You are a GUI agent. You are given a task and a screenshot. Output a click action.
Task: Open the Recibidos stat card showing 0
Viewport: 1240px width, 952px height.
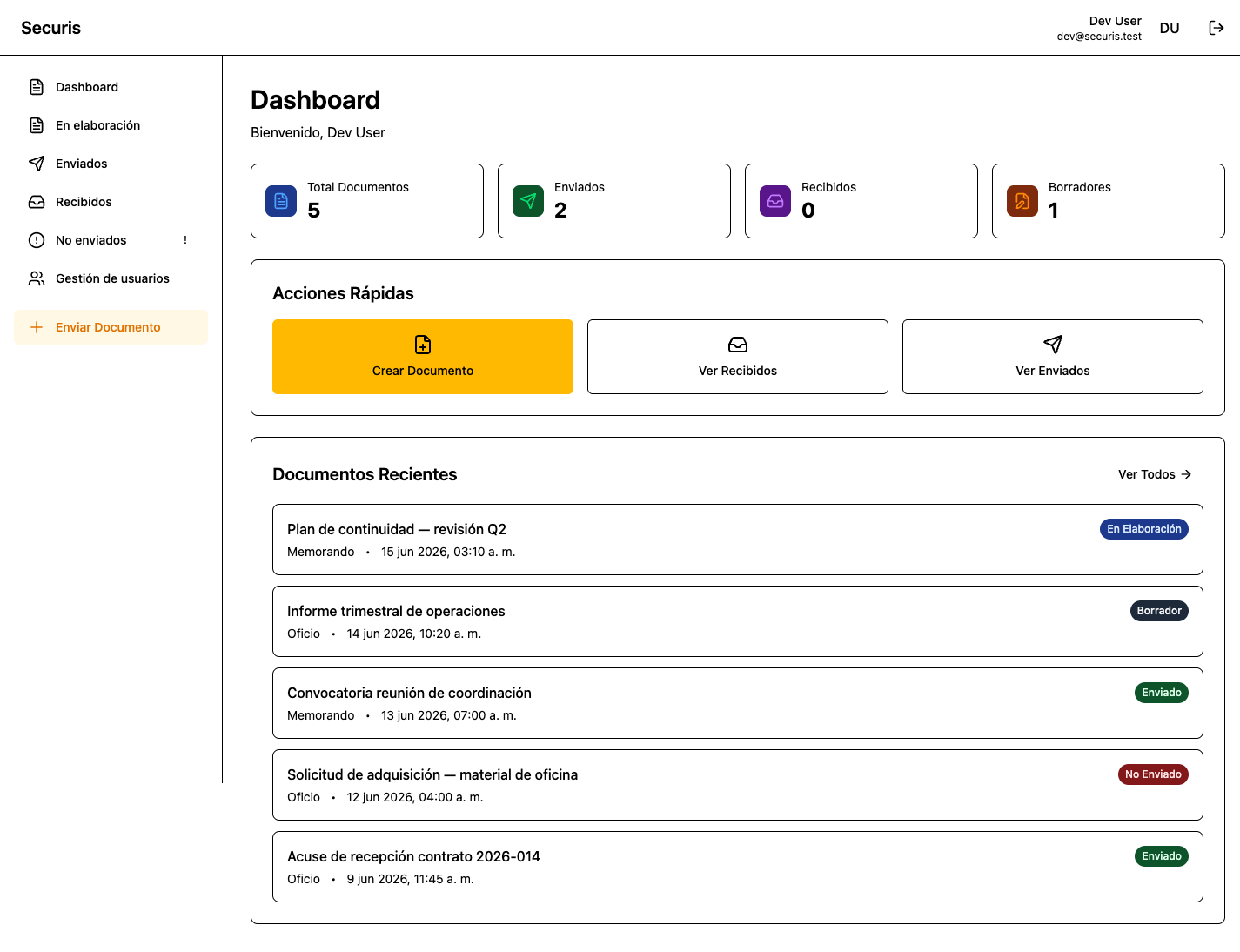[x=861, y=201]
